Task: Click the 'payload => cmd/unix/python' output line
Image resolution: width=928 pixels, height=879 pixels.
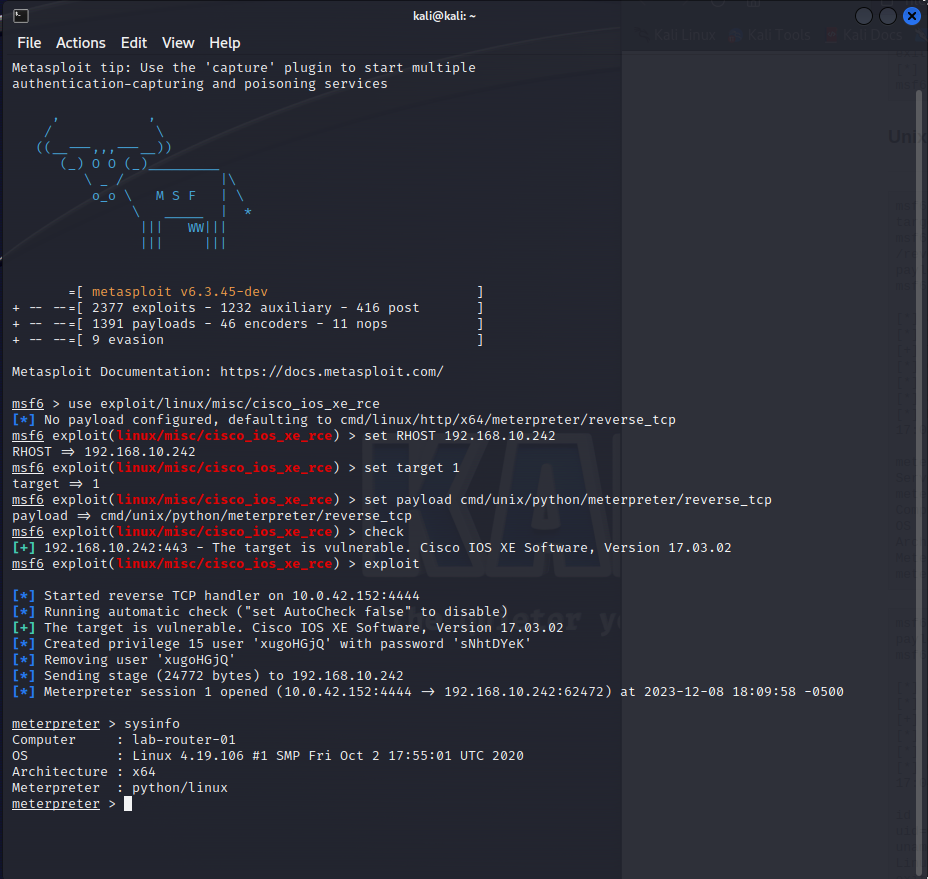Action: [x=212, y=516]
